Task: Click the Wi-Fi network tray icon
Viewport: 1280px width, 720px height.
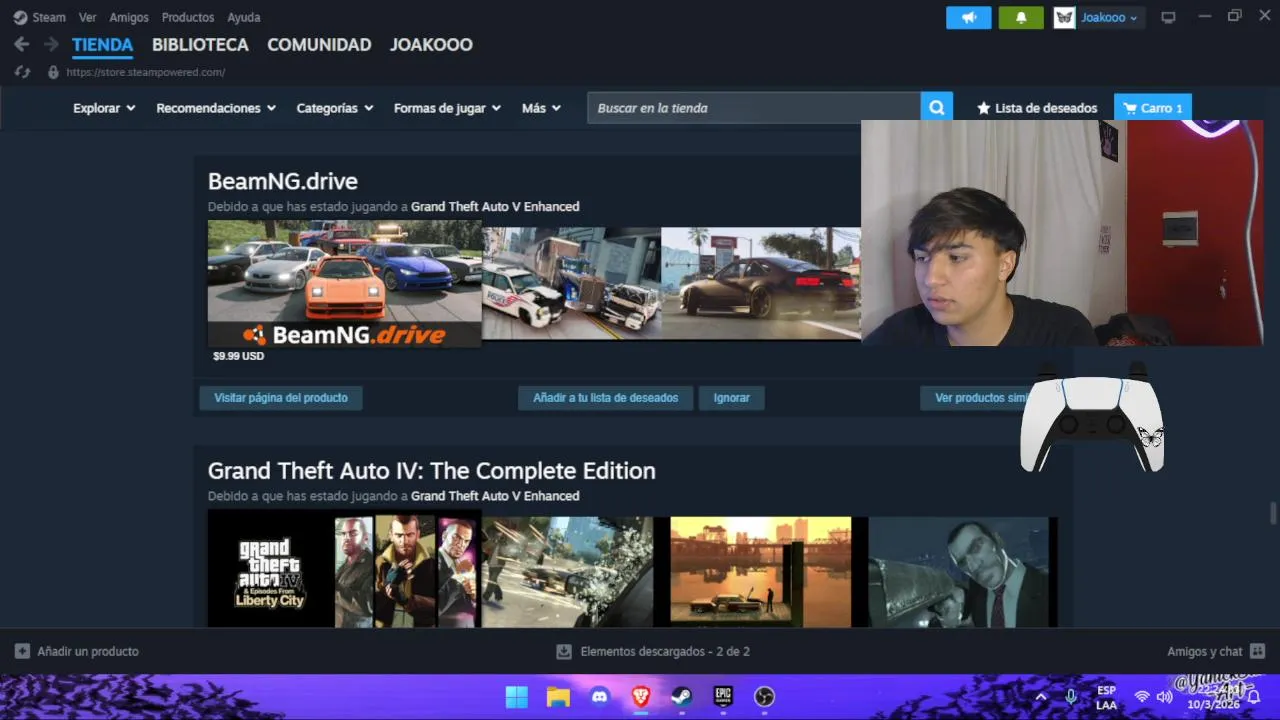Action: coord(1142,697)
